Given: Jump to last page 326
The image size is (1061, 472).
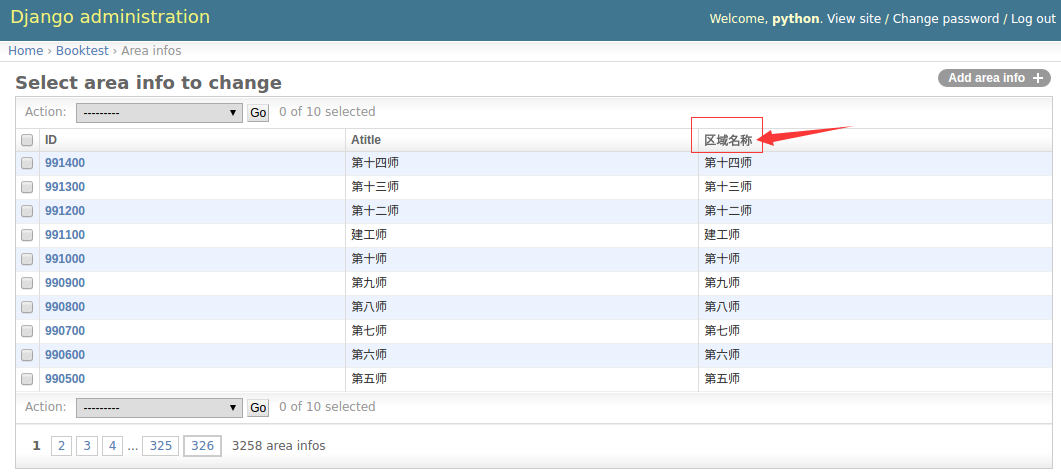Looking at the screenshot, I should [202, 446].
